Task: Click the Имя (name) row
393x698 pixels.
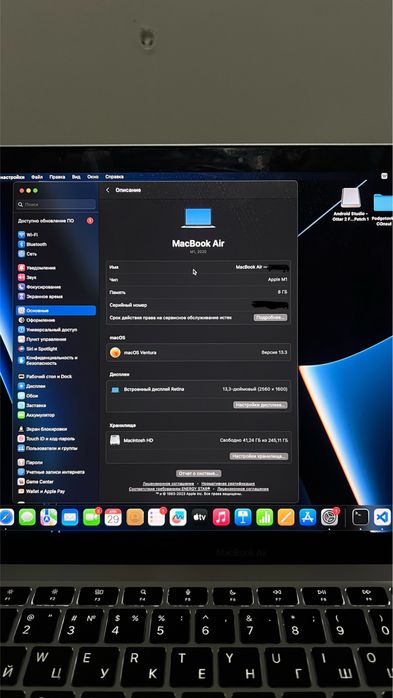Action: pyautogui.click(x=199, y=267)
